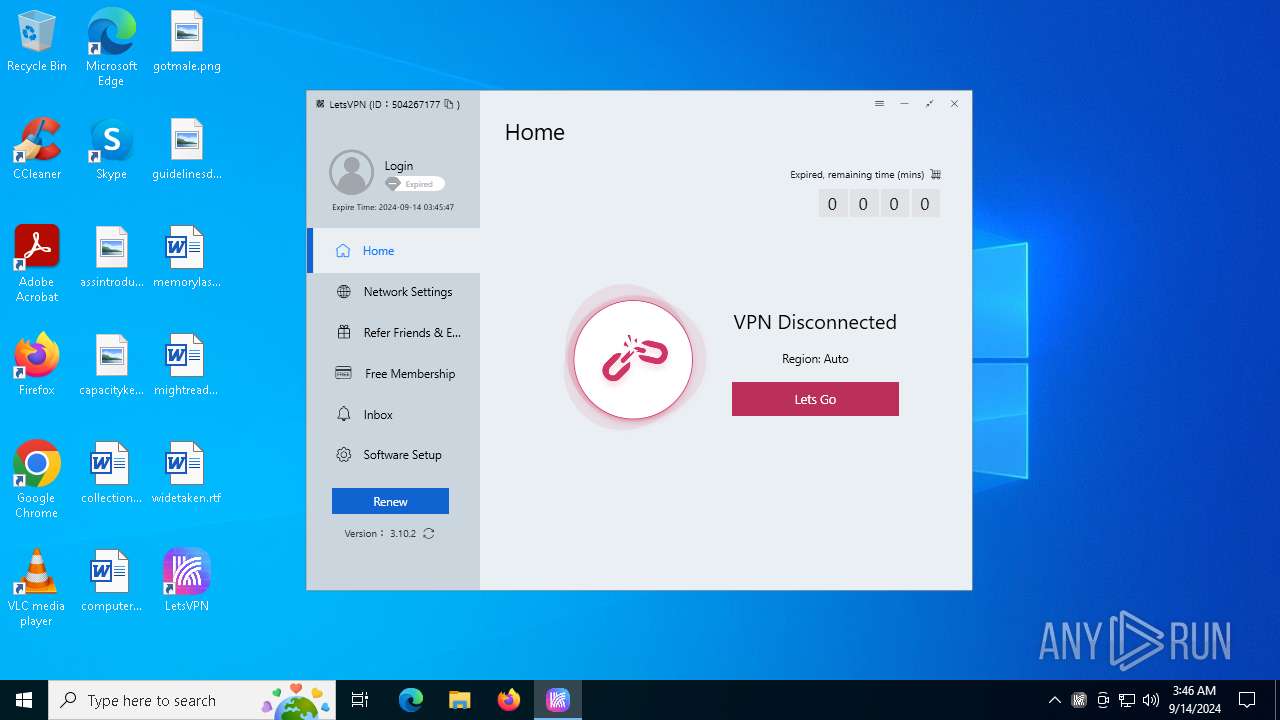This screenshot has width=1280, height=720.
Task: Open File Explorer from the taskbar
Action: coord(459,700)
